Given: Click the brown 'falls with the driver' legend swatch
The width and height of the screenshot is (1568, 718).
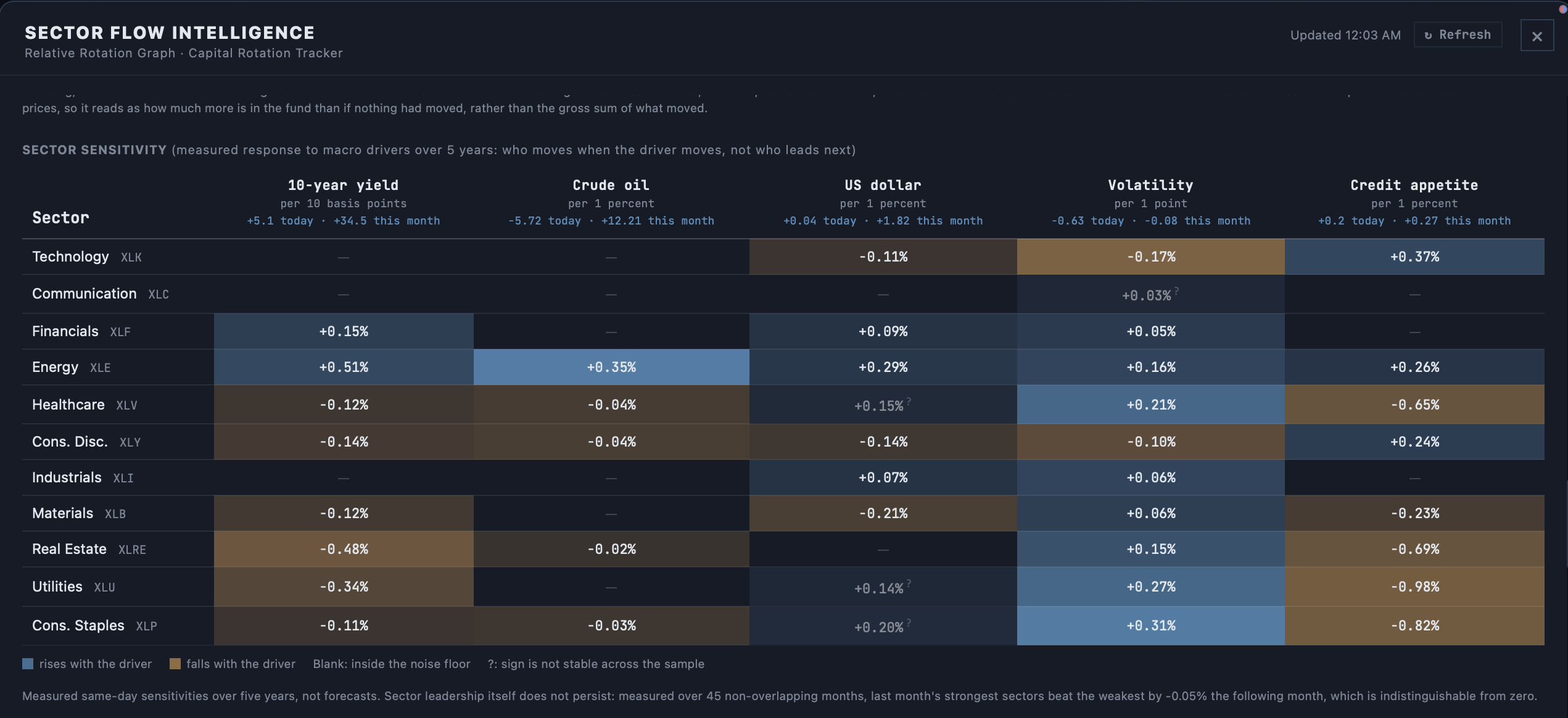Looking at the screenshot, I should pyautogui.click(x=175, y=664).
